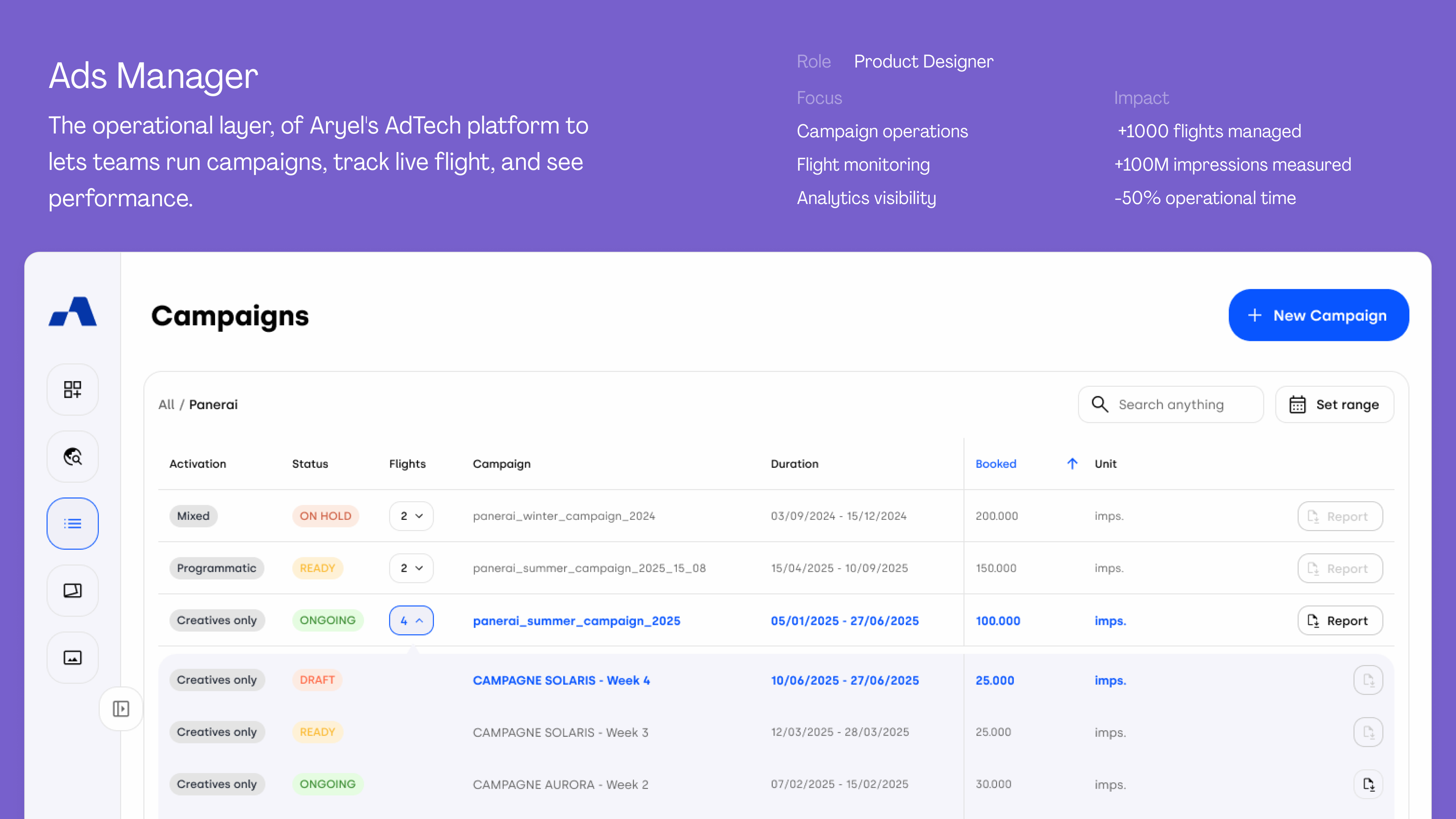Open Report for panerai_summer_campaign_2025_15_08
This screenshot has height=819, width=1456.
point(1340,568)
